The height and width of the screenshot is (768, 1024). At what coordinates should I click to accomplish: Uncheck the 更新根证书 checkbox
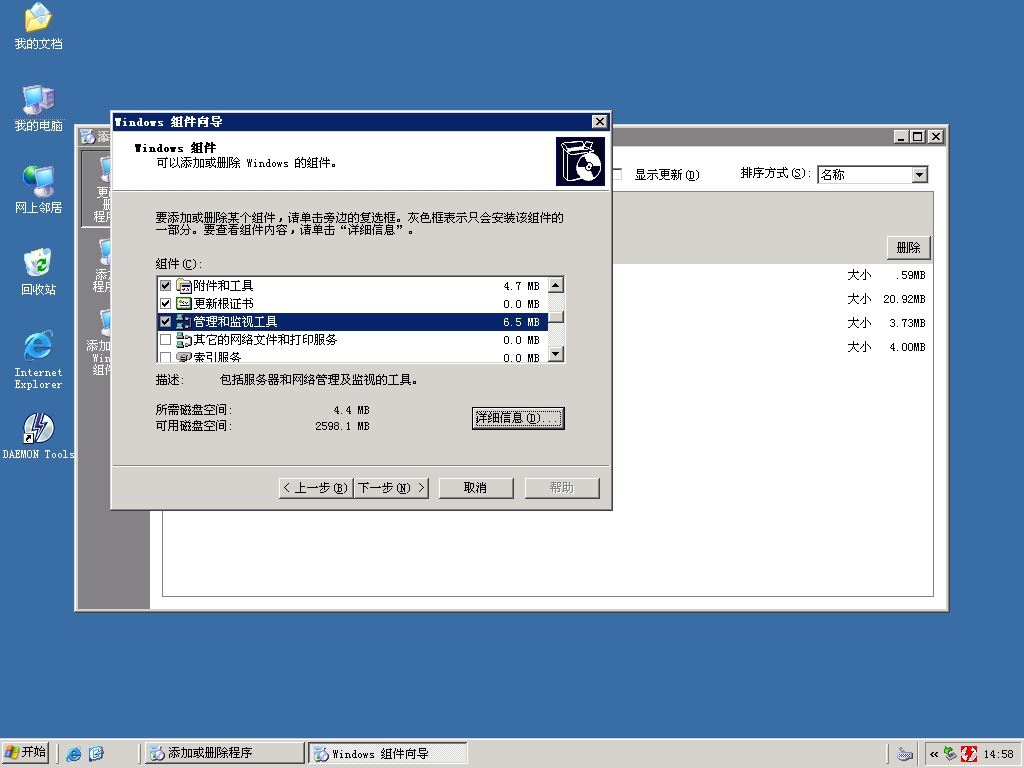[165, 304]
